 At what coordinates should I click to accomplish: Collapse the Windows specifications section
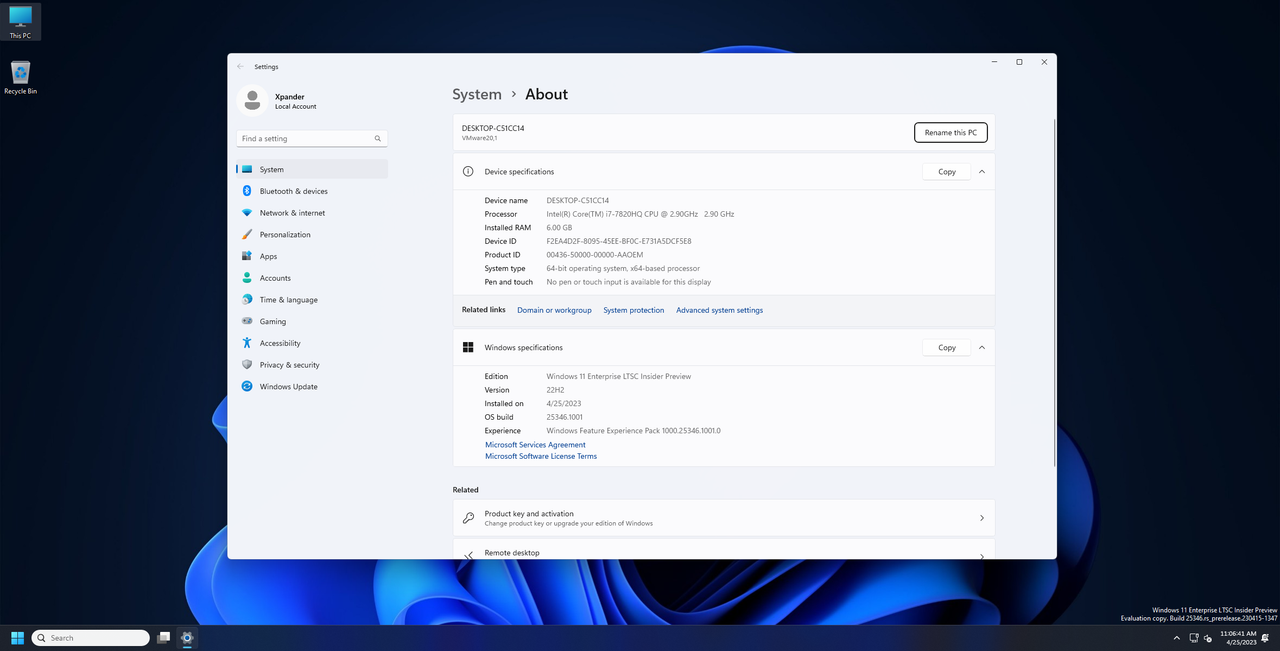(982, 348)
